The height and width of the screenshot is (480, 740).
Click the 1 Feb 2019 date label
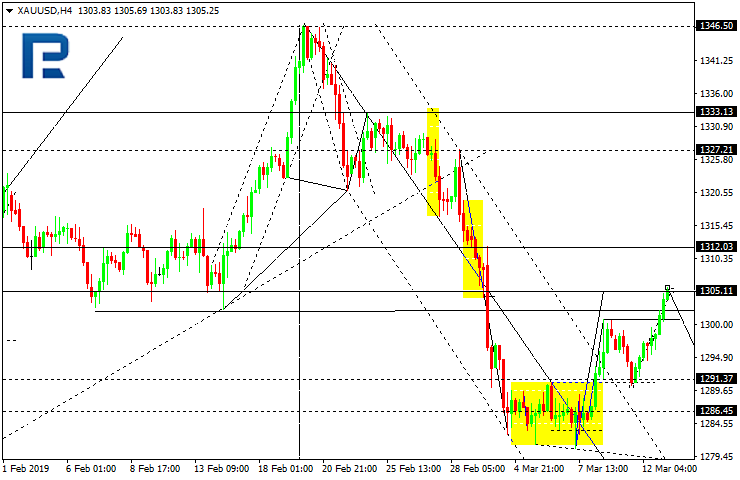coord(25,469)
